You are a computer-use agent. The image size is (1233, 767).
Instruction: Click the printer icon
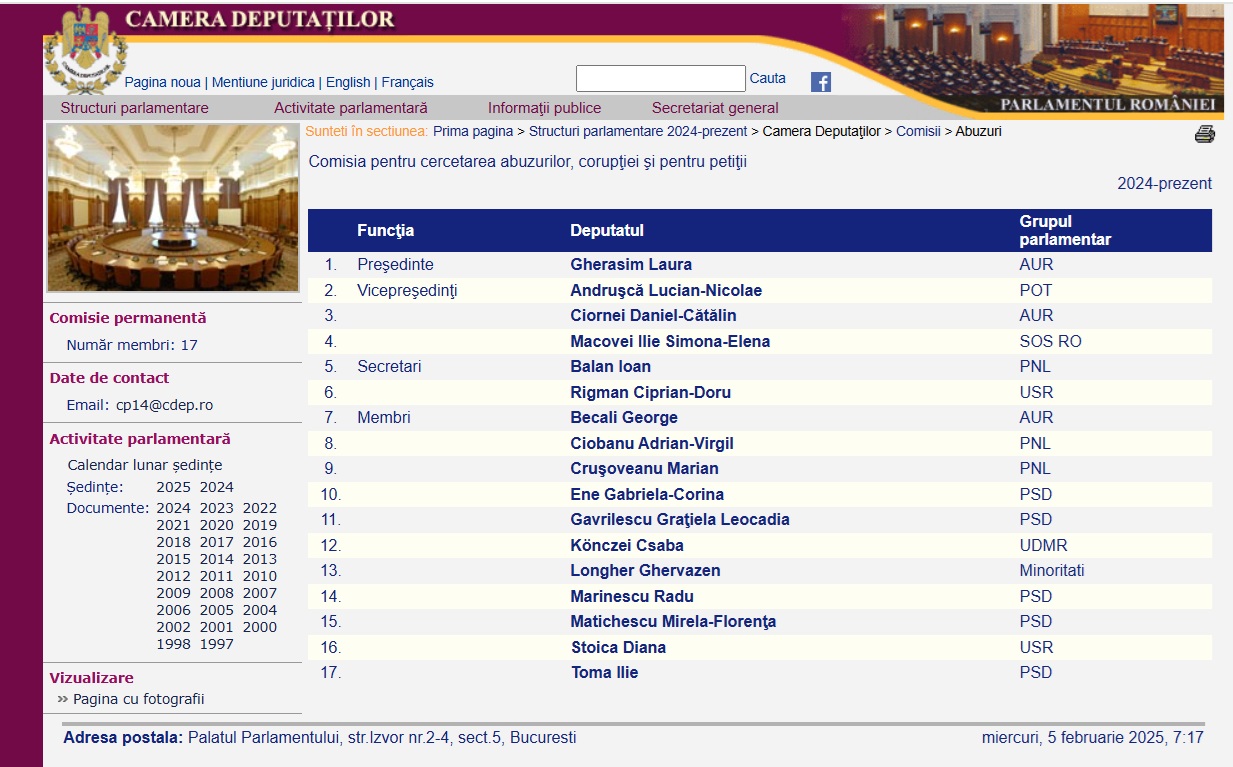1204,134
